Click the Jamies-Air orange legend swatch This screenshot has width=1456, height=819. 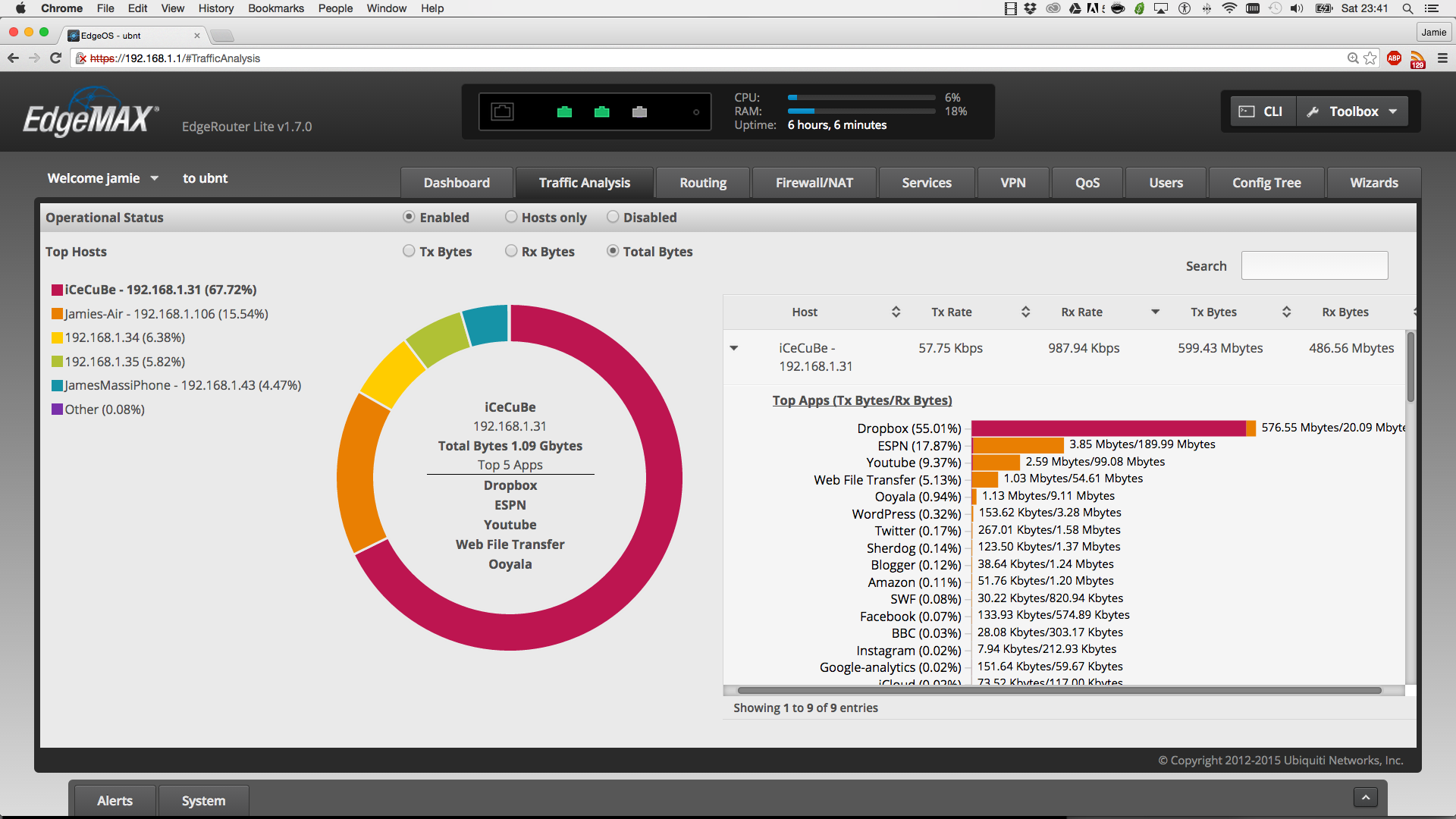point(57,314)
